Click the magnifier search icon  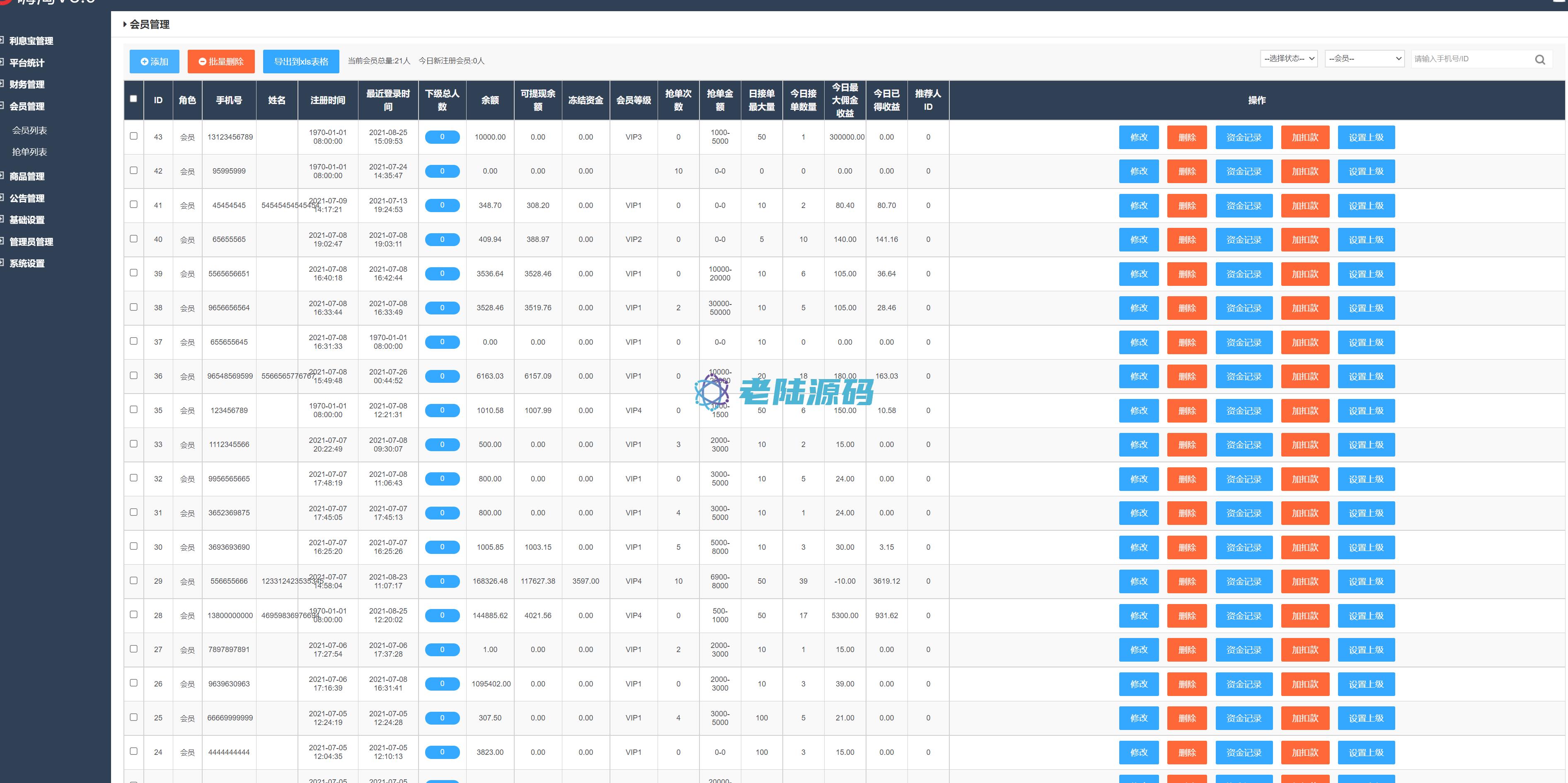[x=1539, y=60]
